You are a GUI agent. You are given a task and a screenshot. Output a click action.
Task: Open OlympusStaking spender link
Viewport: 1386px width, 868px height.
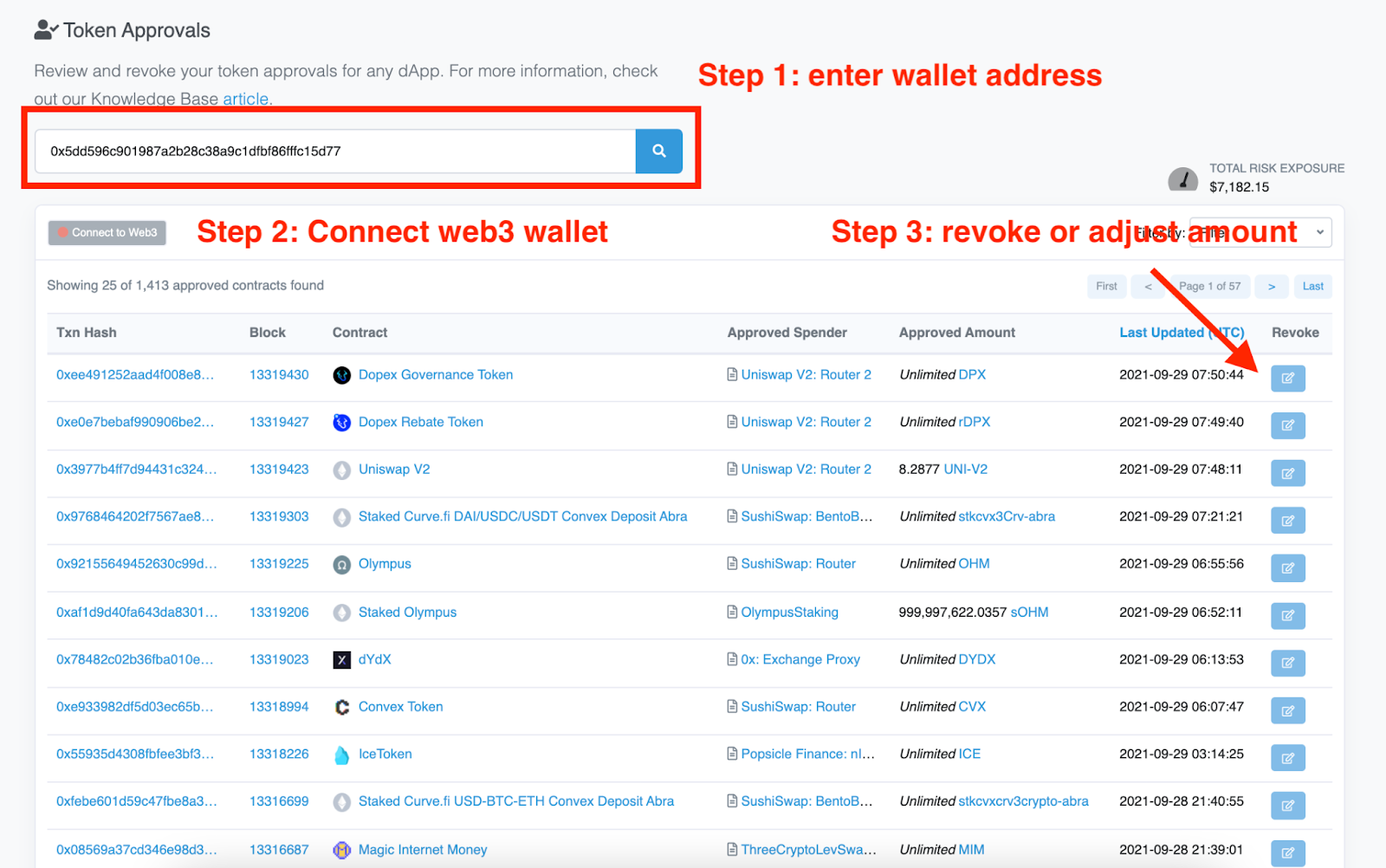[790, 612]
